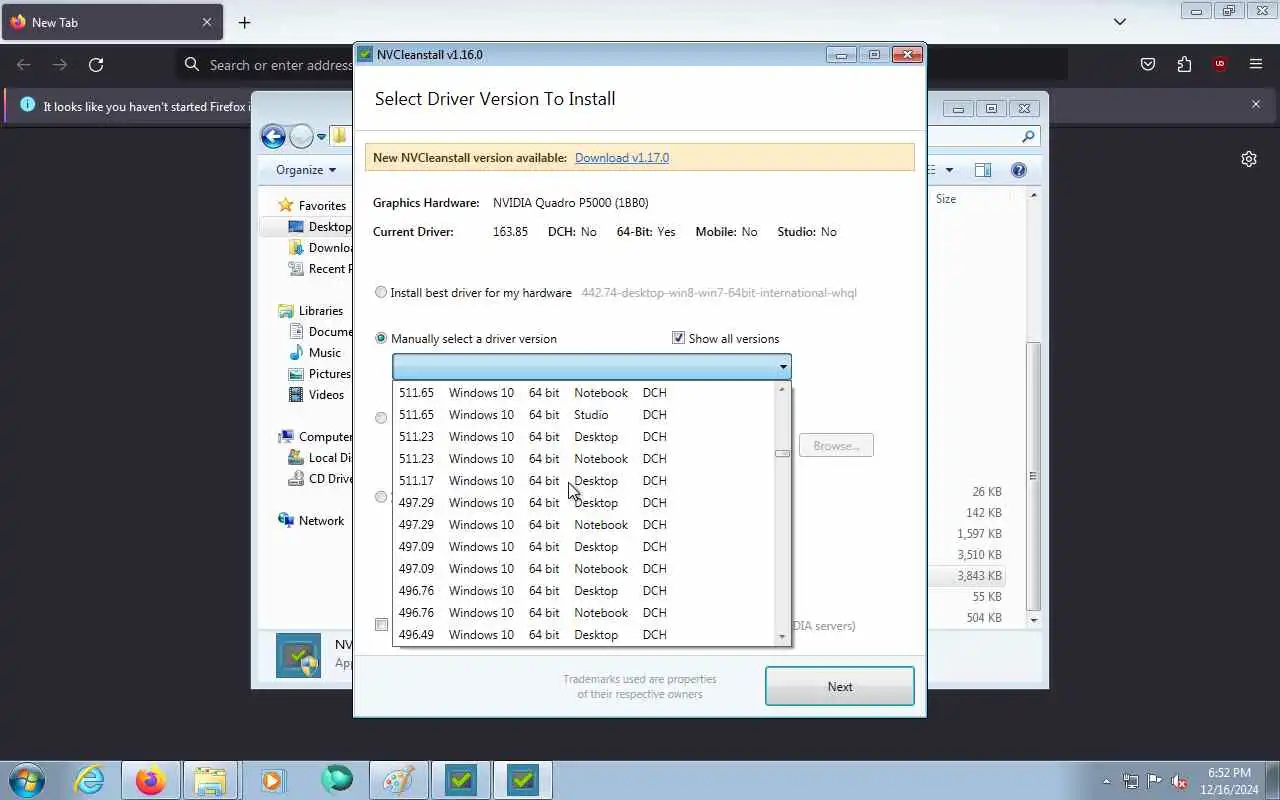Click Explorer back navigation arrow
Screen dimensions: 1280x800
click(273, 137)
